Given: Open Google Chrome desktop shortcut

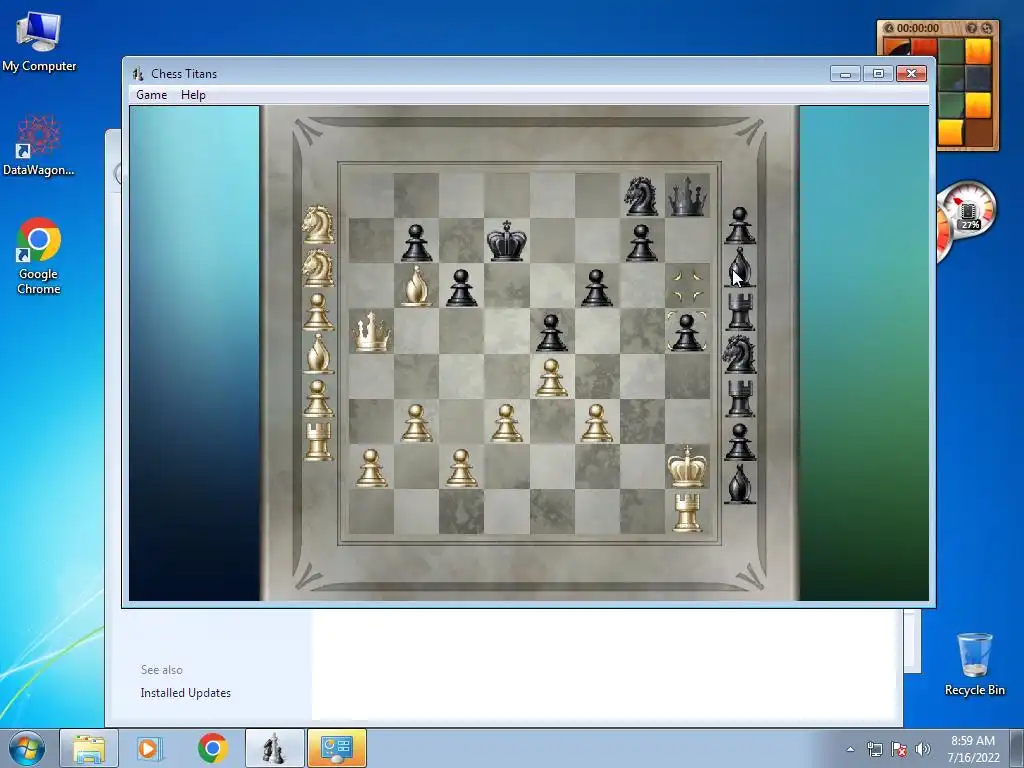Looking at the screenshot, I should (39, 256).
